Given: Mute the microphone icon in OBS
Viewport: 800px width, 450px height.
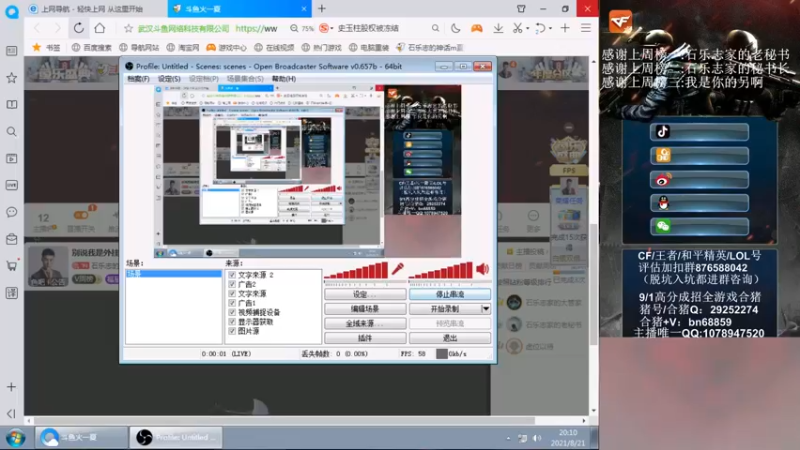Looking at the screenshot, I should coord(398,269).
